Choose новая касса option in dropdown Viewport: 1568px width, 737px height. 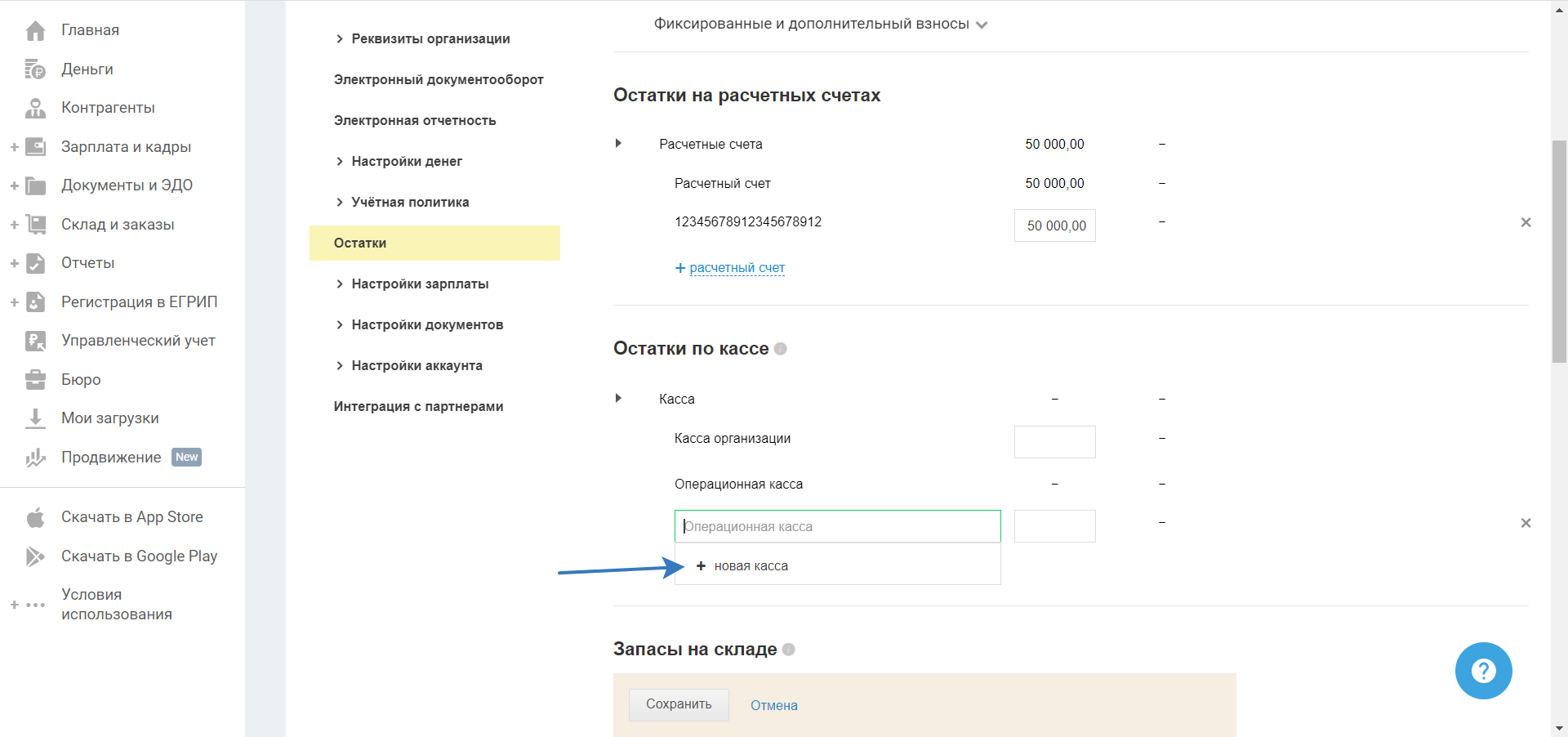click(751, 566)
